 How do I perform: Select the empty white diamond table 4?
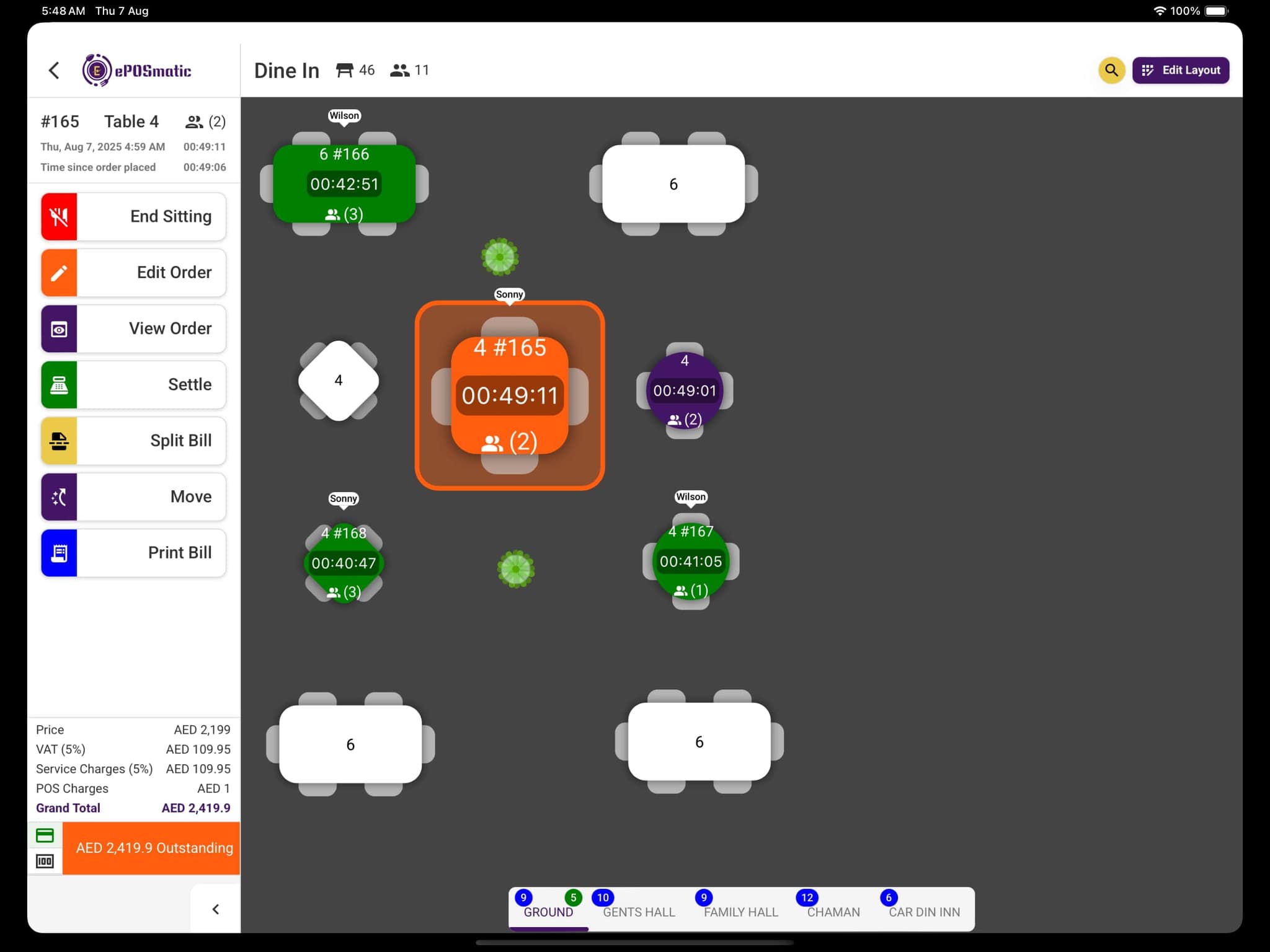tap(339, 381)
